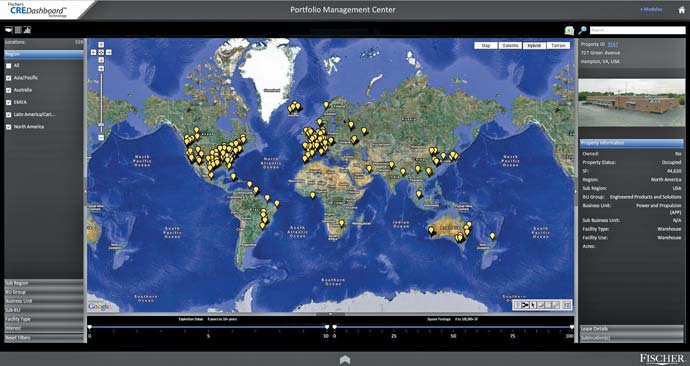The image size is (690, 366).
Task: Expand the Facility Type filter
Action: [44, 319]
